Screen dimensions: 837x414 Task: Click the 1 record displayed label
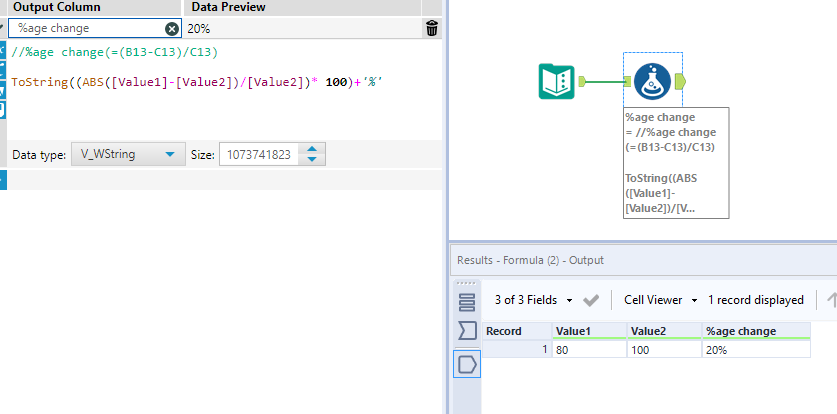756,300
